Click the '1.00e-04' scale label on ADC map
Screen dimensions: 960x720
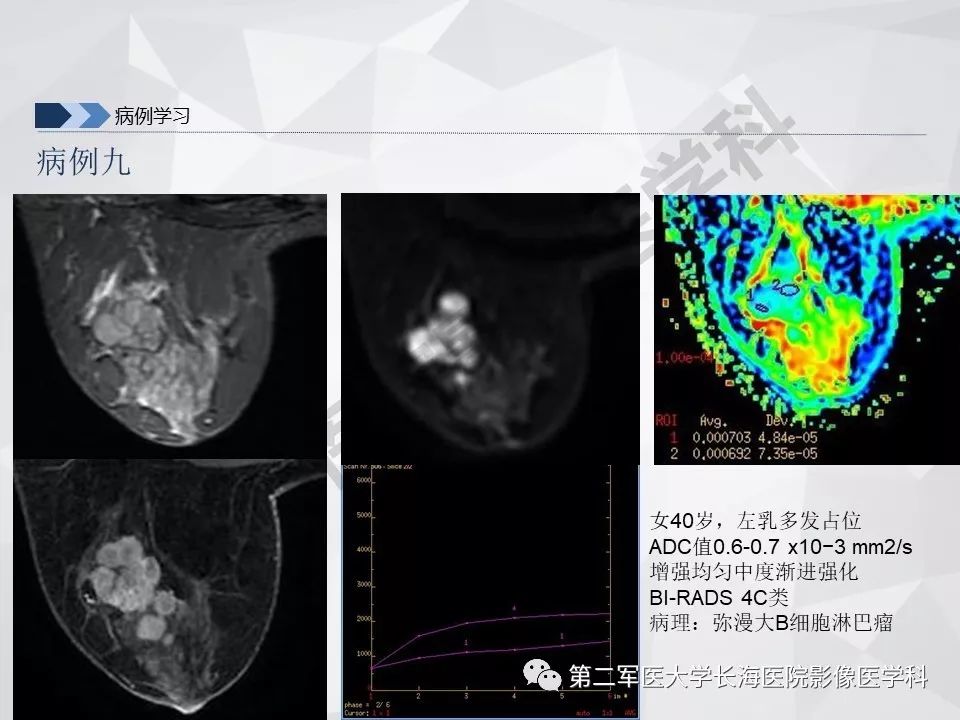[x=684, y=358]
